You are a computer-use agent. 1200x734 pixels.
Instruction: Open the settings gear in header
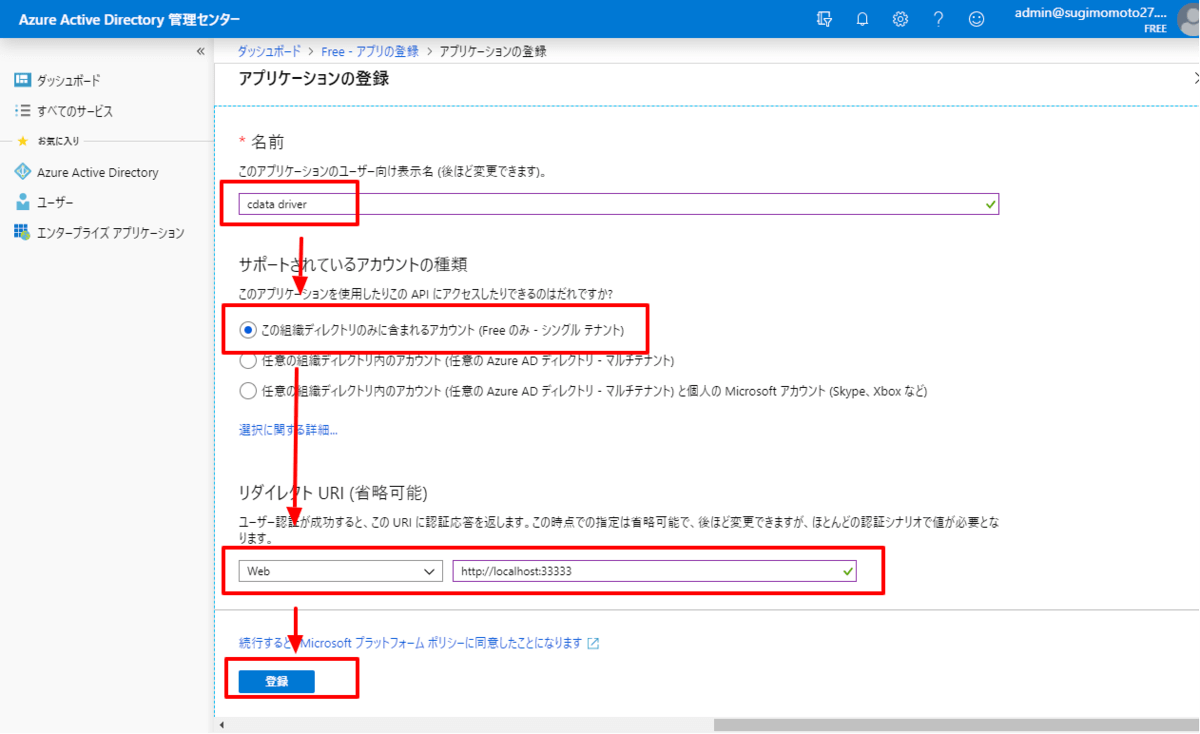[900, 19]
